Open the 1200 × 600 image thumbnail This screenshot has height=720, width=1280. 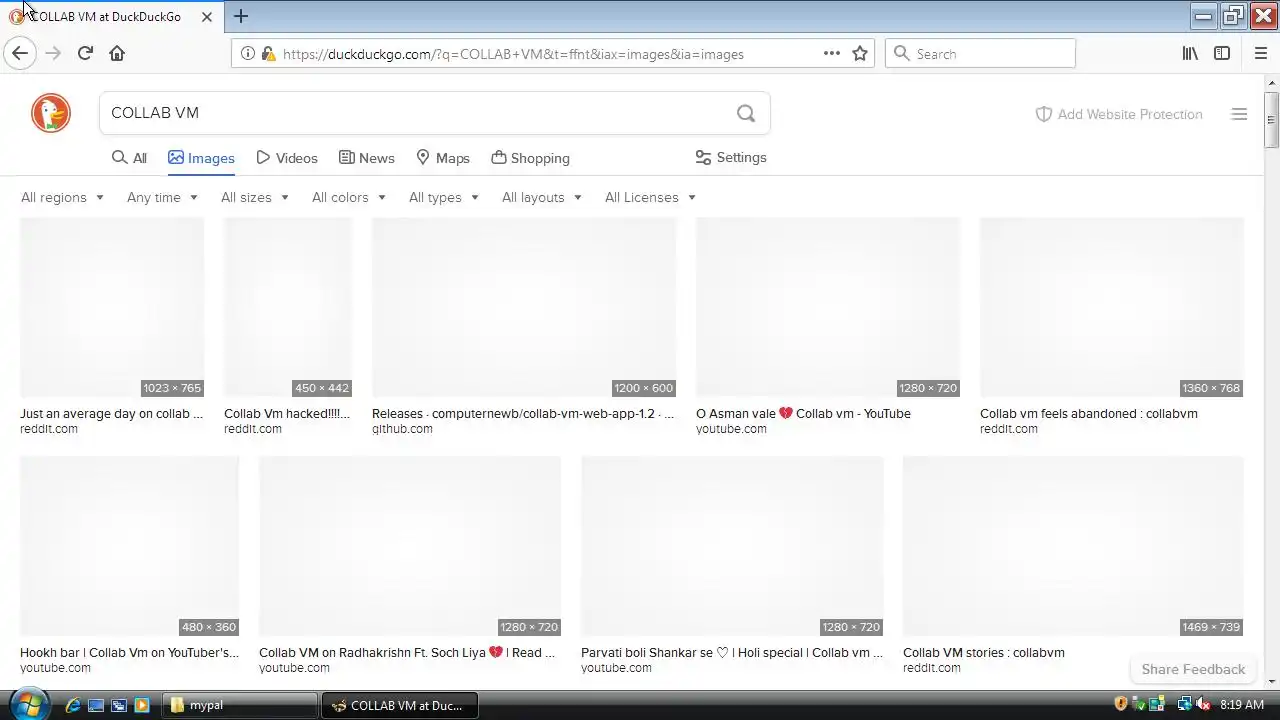[x=524, y=308]
